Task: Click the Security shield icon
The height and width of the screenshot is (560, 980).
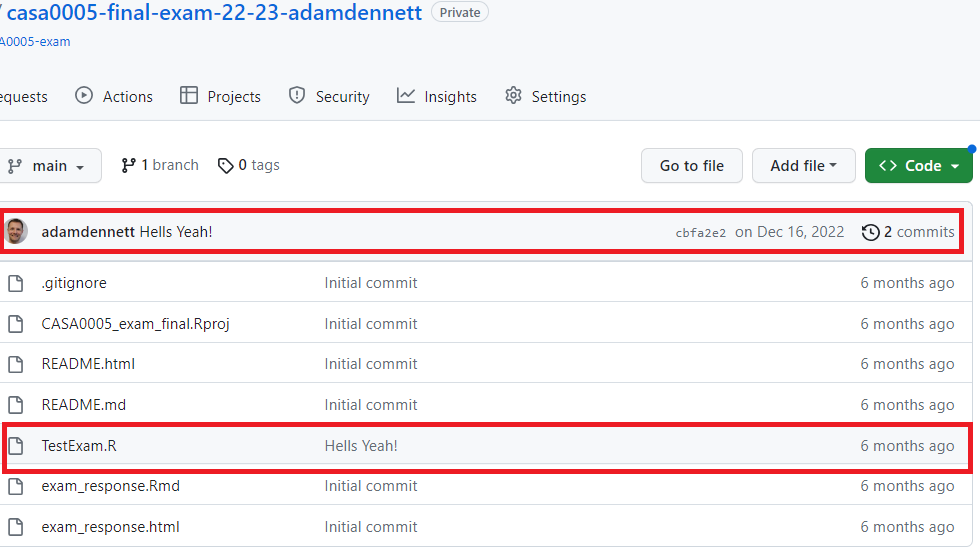Action: (297, 96)
